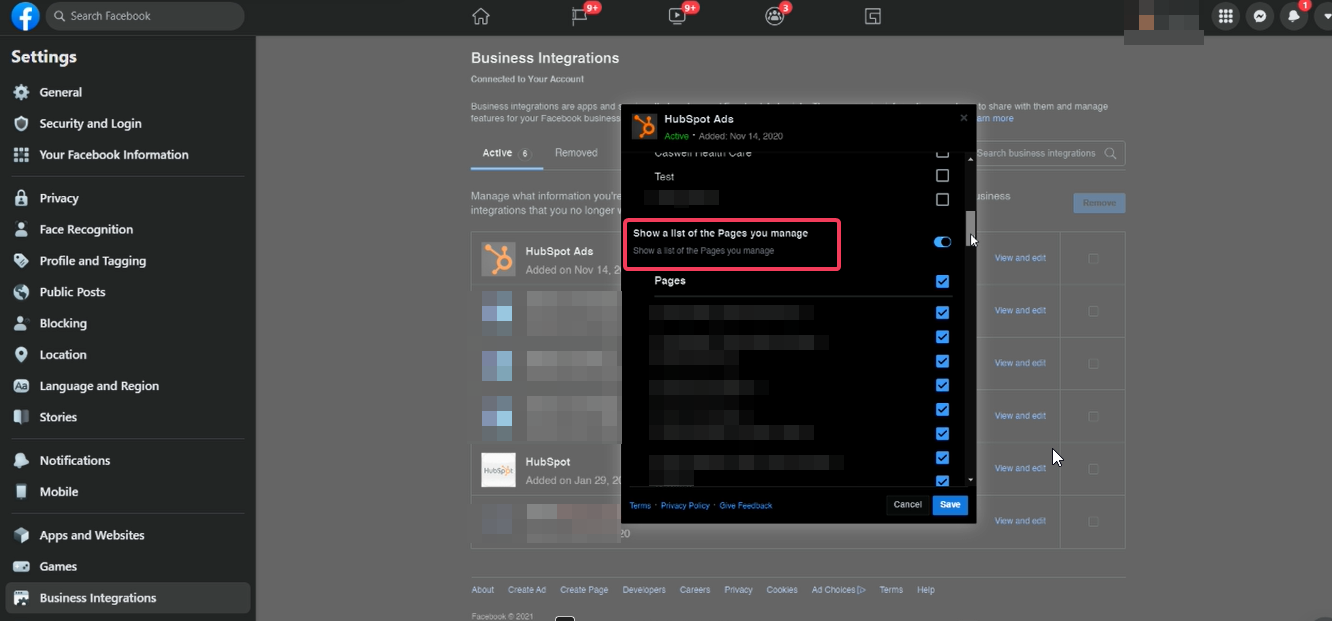Click the Your Facebook Information grid icon
Screen dimensions: 1332x621
click(21, 155)
